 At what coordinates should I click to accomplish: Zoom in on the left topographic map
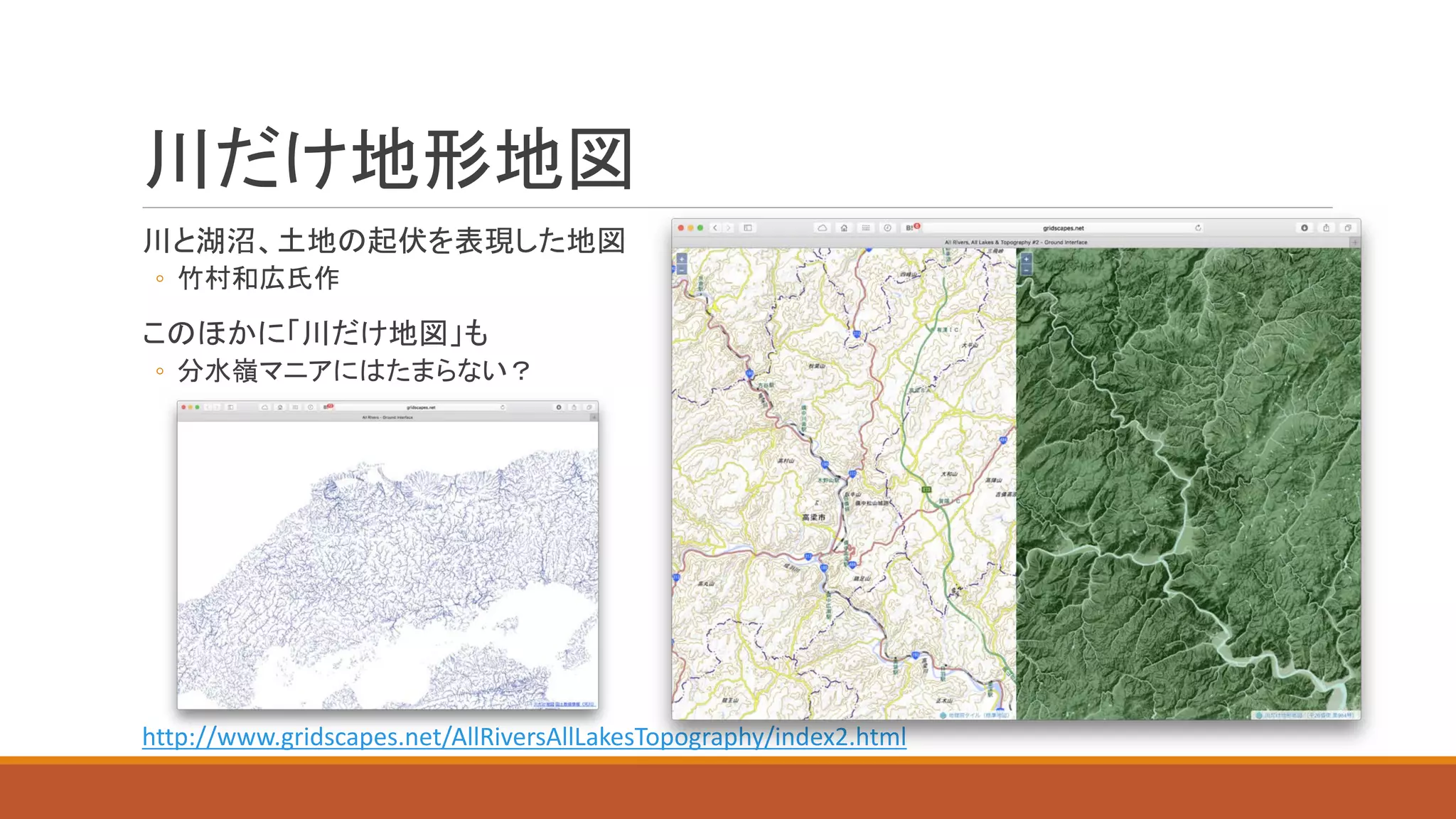pyautogui.click(x=681, y=259)
